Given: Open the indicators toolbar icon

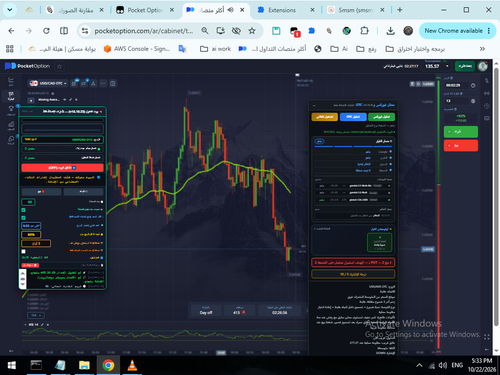Looking at the screenshot, I should tap(84, 83).
